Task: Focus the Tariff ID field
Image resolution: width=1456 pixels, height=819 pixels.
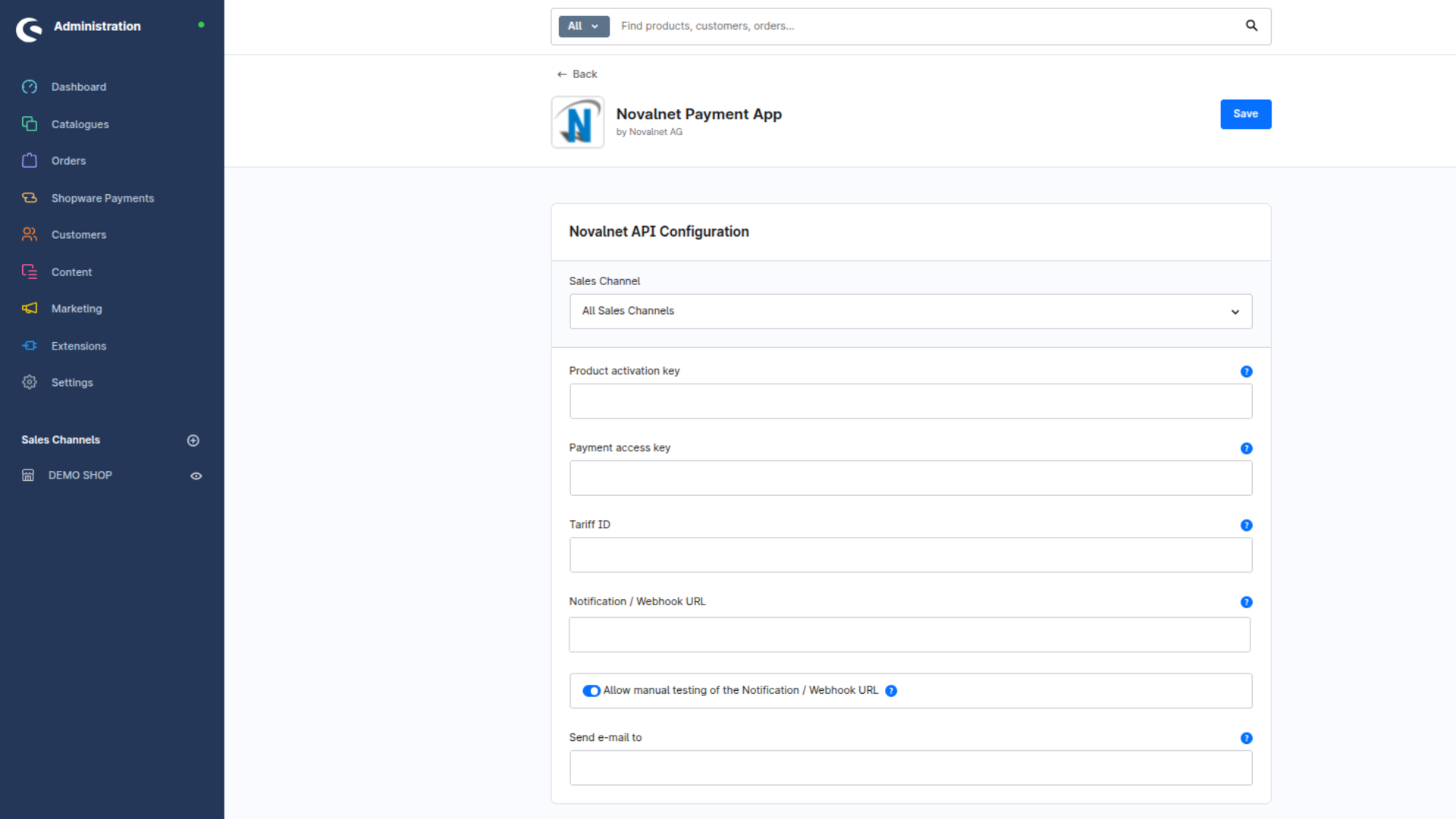Action: [x=911, y=555]
